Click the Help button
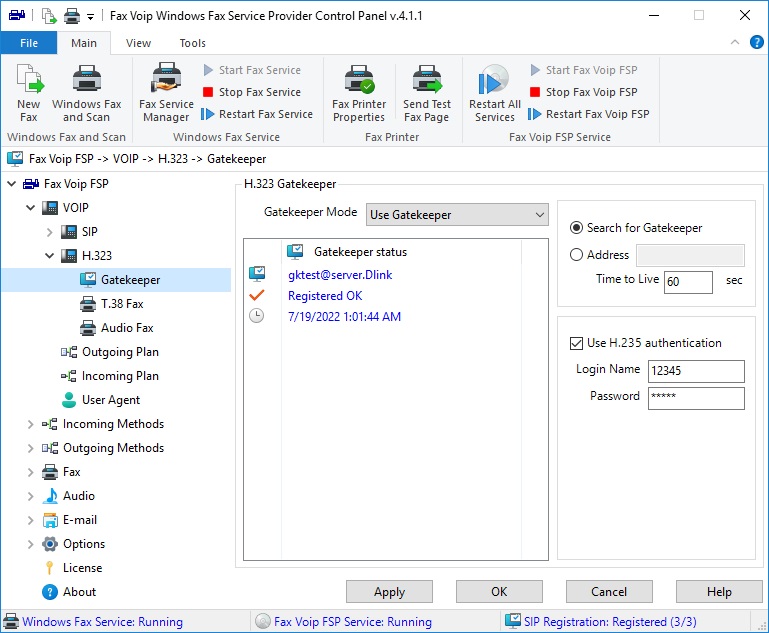The image size is (769, 633). [x=719, y=592]
